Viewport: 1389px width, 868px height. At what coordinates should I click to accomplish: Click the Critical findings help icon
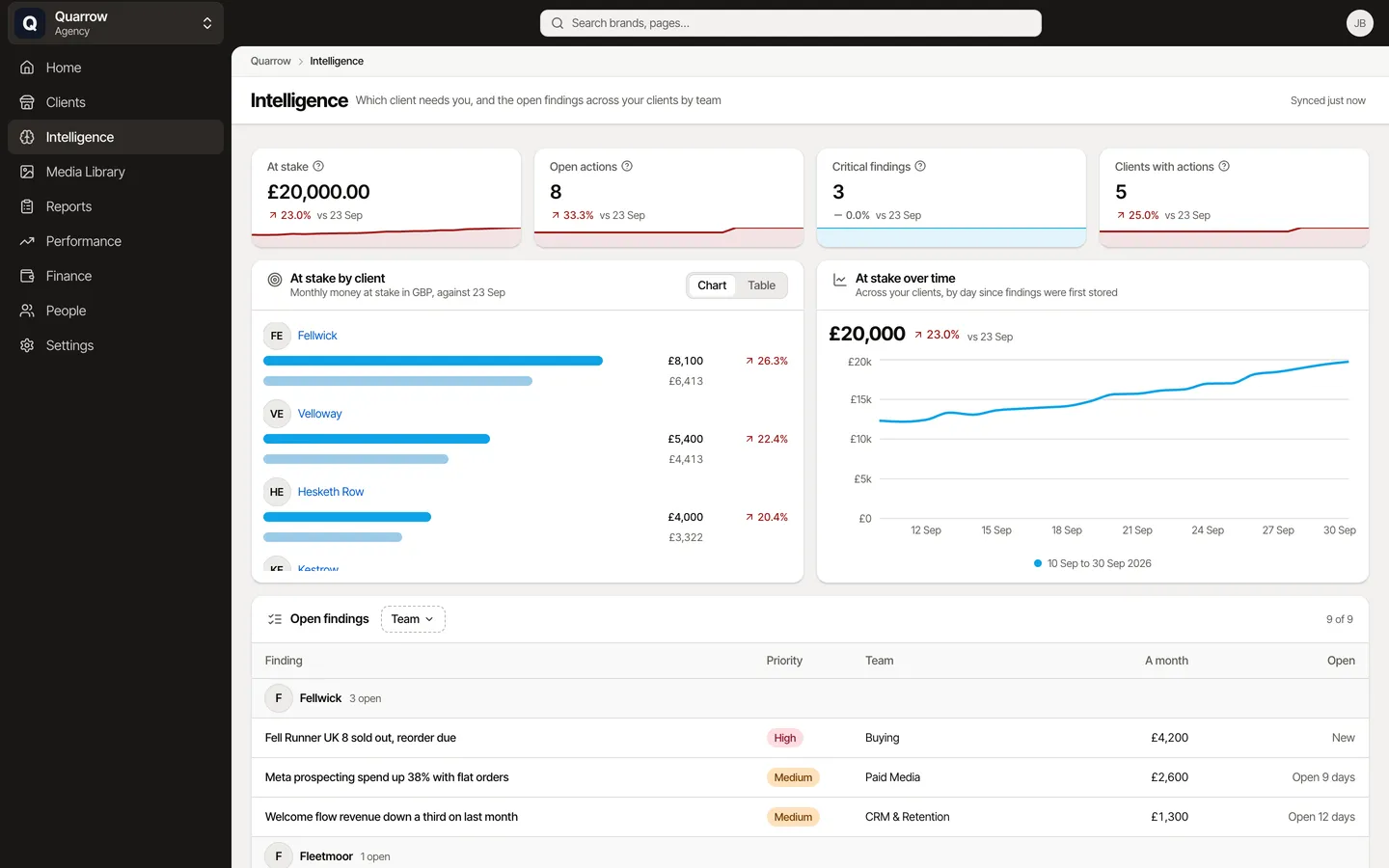coord(920,166)
